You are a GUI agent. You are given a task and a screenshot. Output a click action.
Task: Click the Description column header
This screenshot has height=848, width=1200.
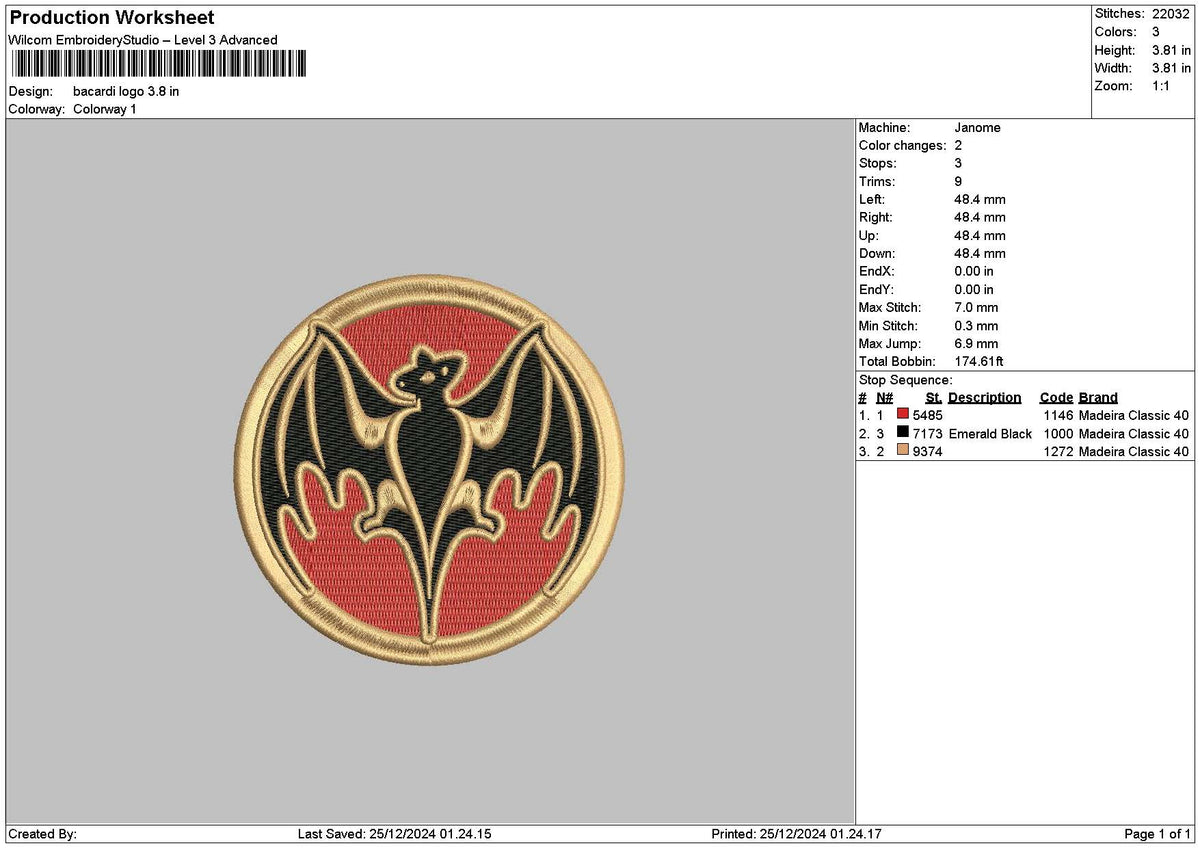tap(984, 397)
